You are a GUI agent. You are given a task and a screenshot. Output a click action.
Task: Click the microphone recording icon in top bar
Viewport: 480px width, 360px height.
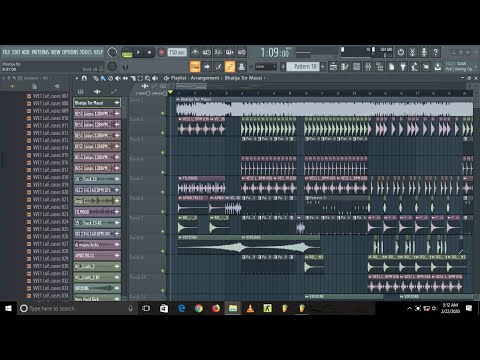(424, 52)
